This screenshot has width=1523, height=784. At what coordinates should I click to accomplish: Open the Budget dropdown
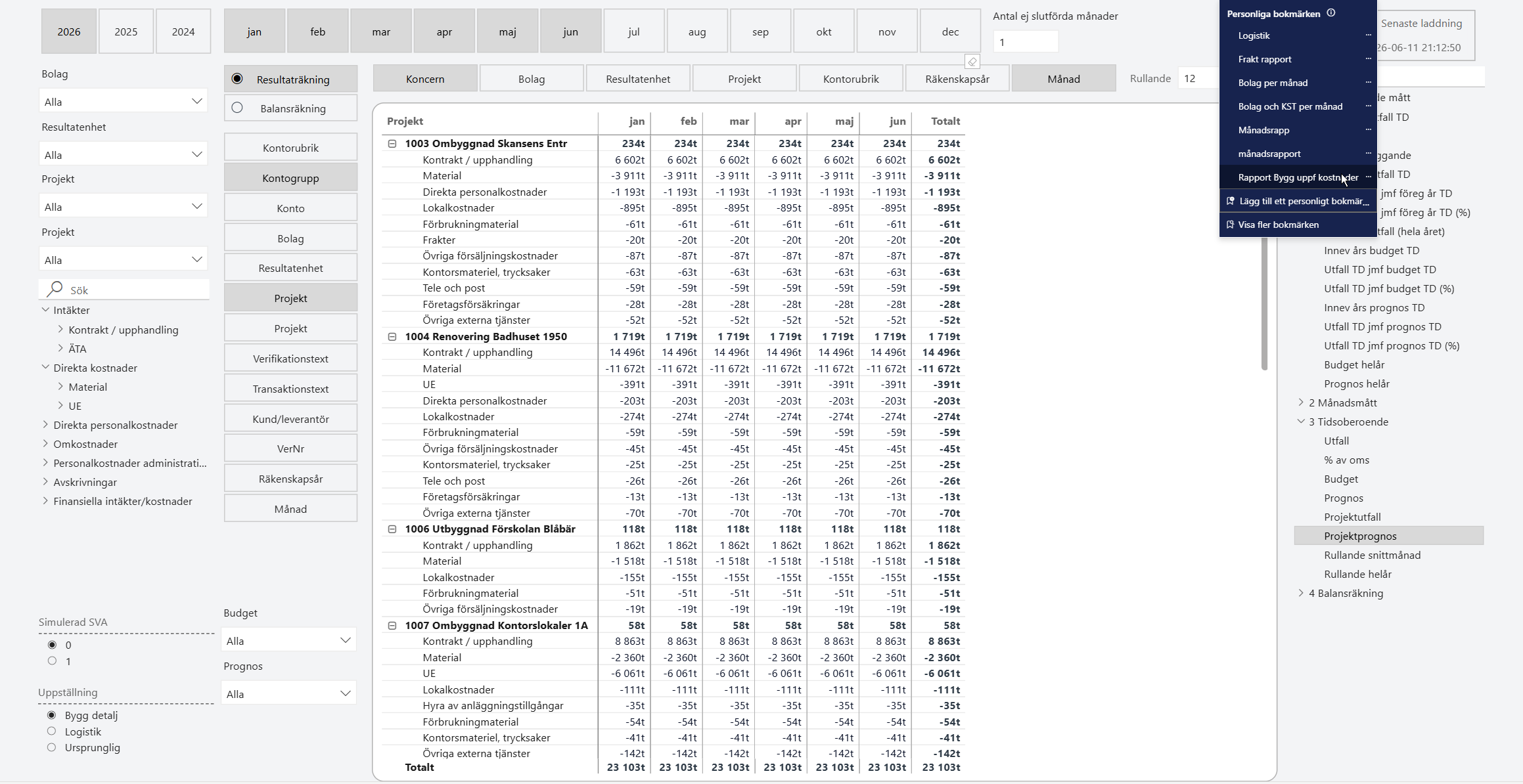[289, 640]
